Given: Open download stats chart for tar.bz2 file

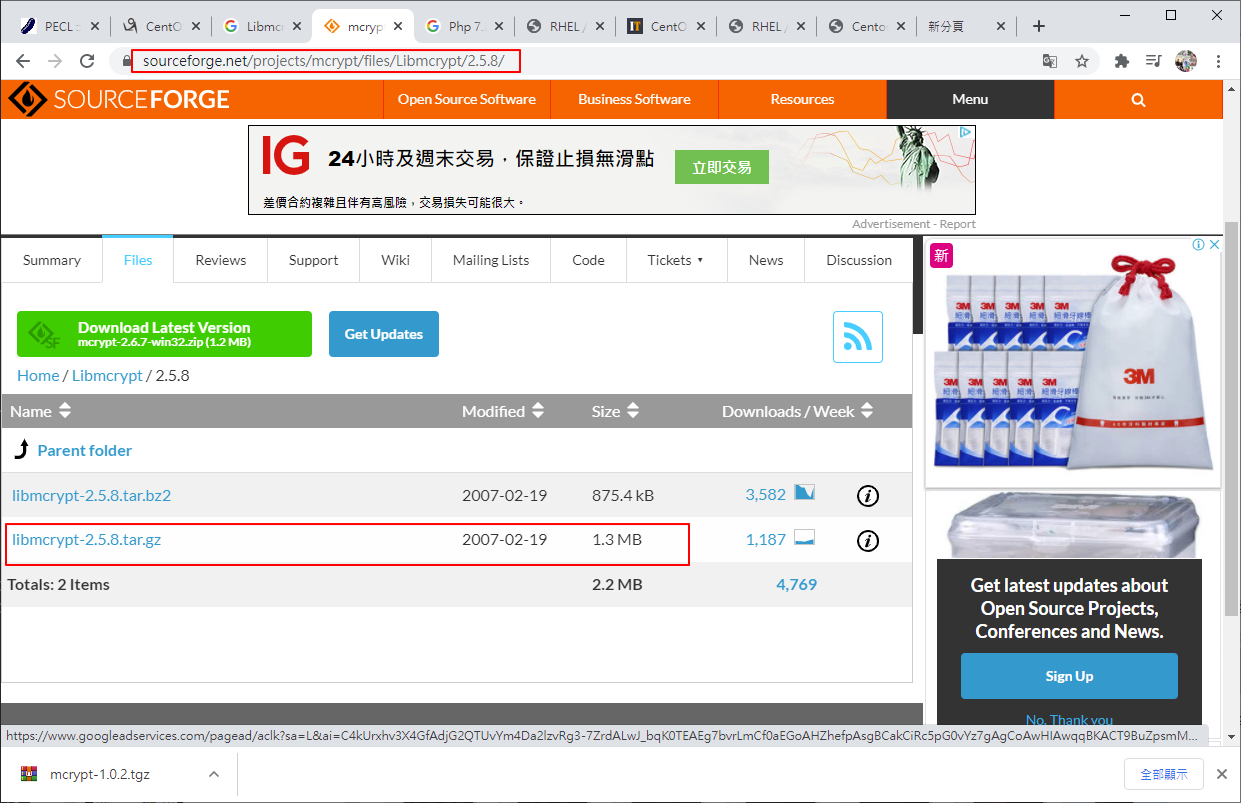Looking at the screenshot, I should tap(804, 492).
